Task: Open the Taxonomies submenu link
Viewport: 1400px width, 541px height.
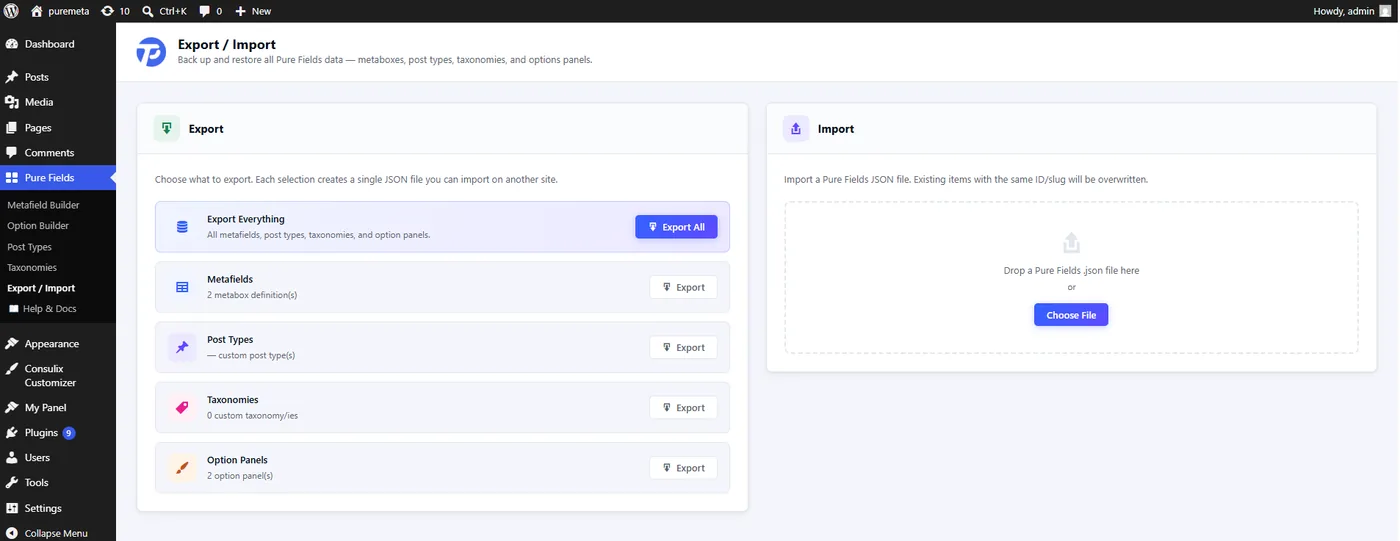Action: click(32, 268)
